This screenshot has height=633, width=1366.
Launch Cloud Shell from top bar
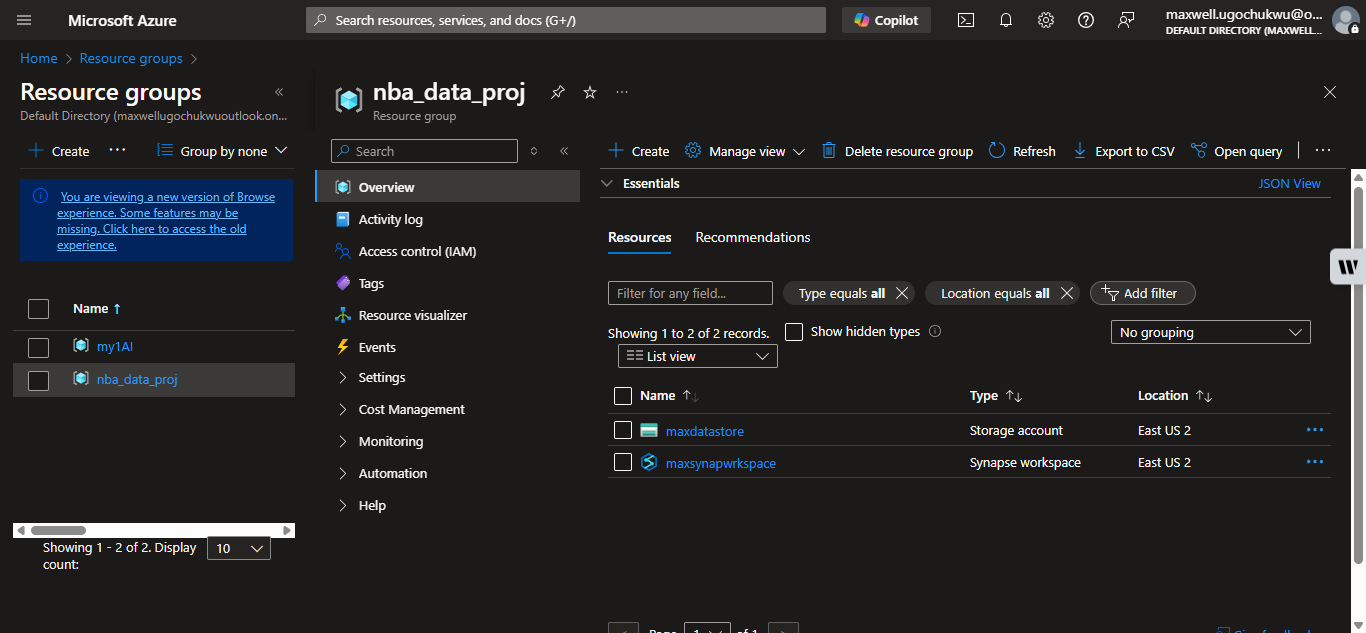tap(966, 20)
